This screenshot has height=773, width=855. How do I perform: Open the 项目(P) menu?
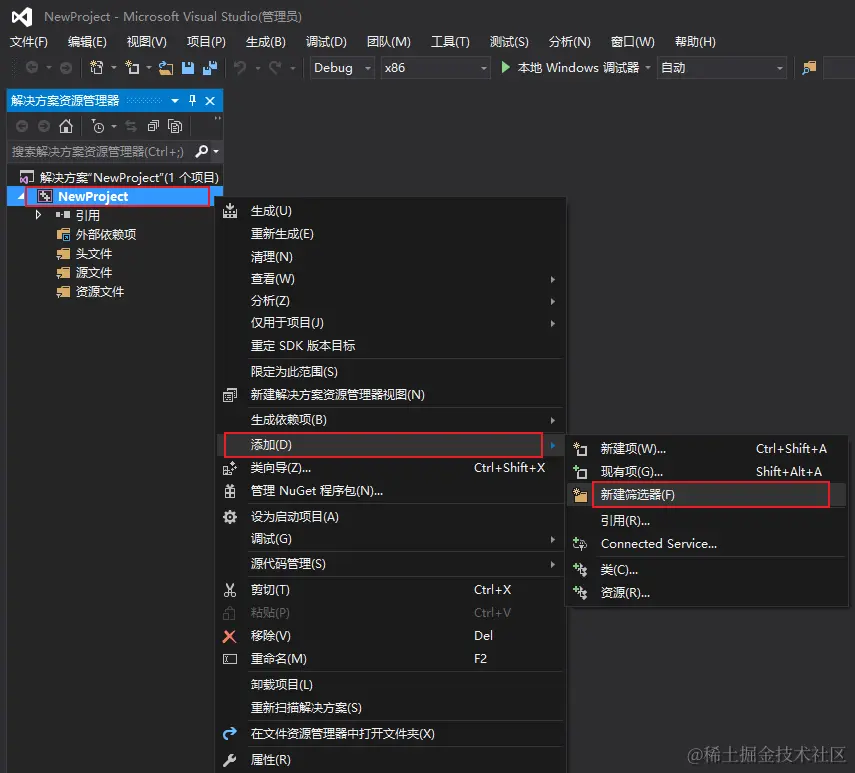coord(206,41)
